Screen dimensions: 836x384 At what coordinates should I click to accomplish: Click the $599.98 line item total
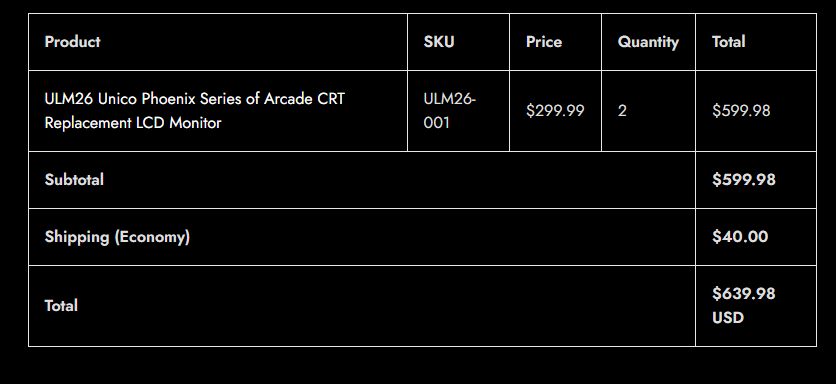(741, 111)
